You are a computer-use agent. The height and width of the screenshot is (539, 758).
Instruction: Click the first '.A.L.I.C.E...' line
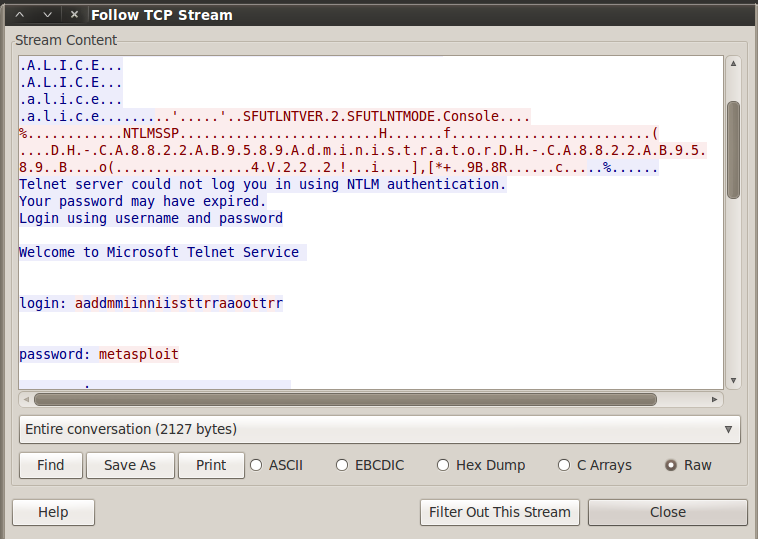71,65
